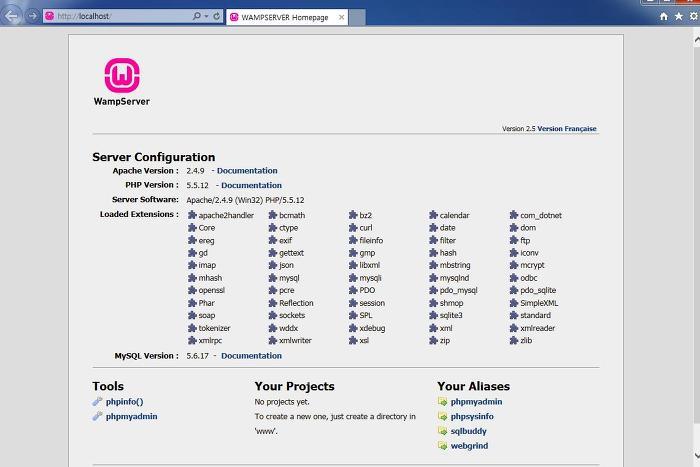The height and width of the screenshot is (467, 700).
Task: Click folder icon beside phpsysinfo alias
Action: point(442,416)
